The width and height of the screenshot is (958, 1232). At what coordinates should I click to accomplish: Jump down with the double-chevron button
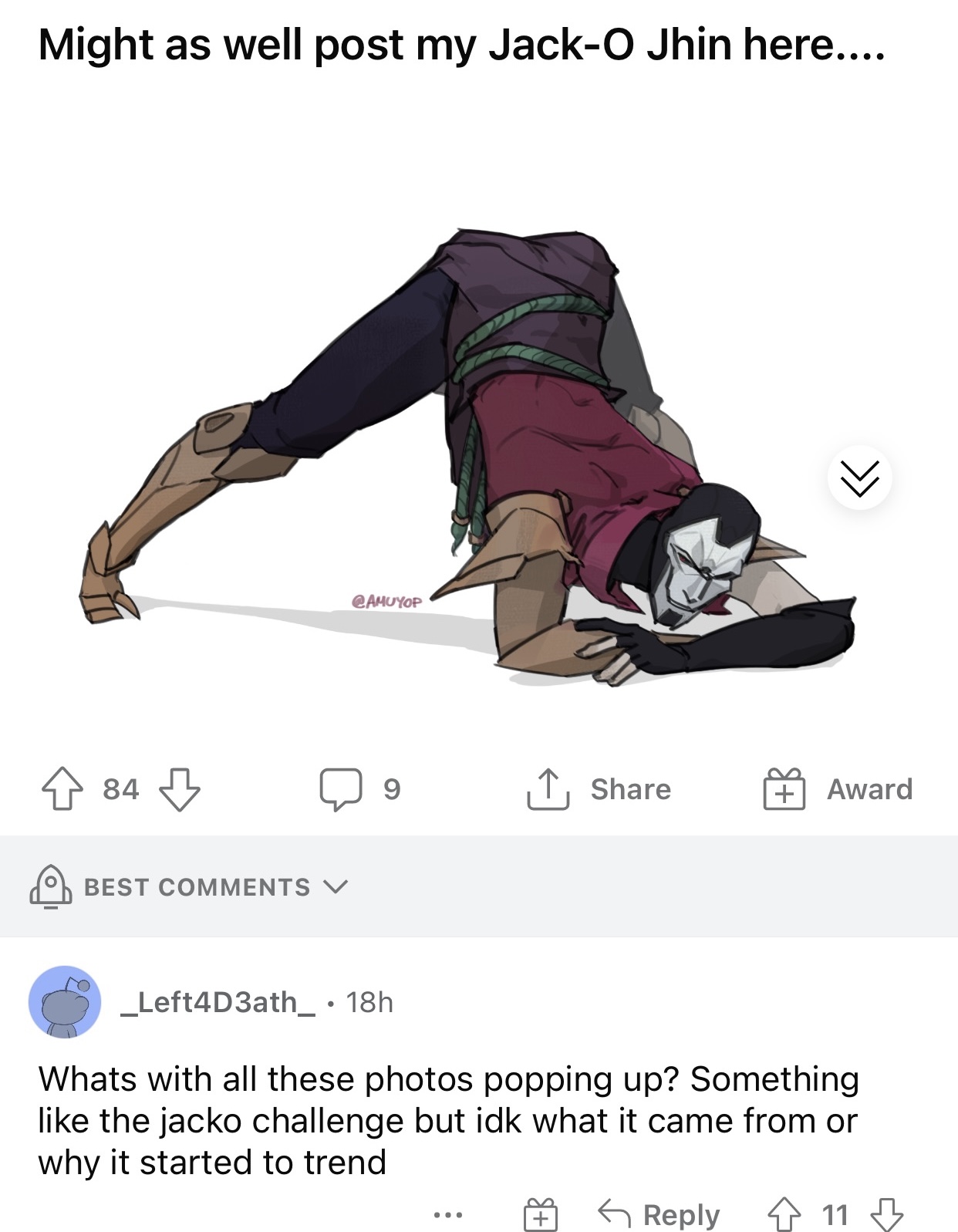point(859,478)
